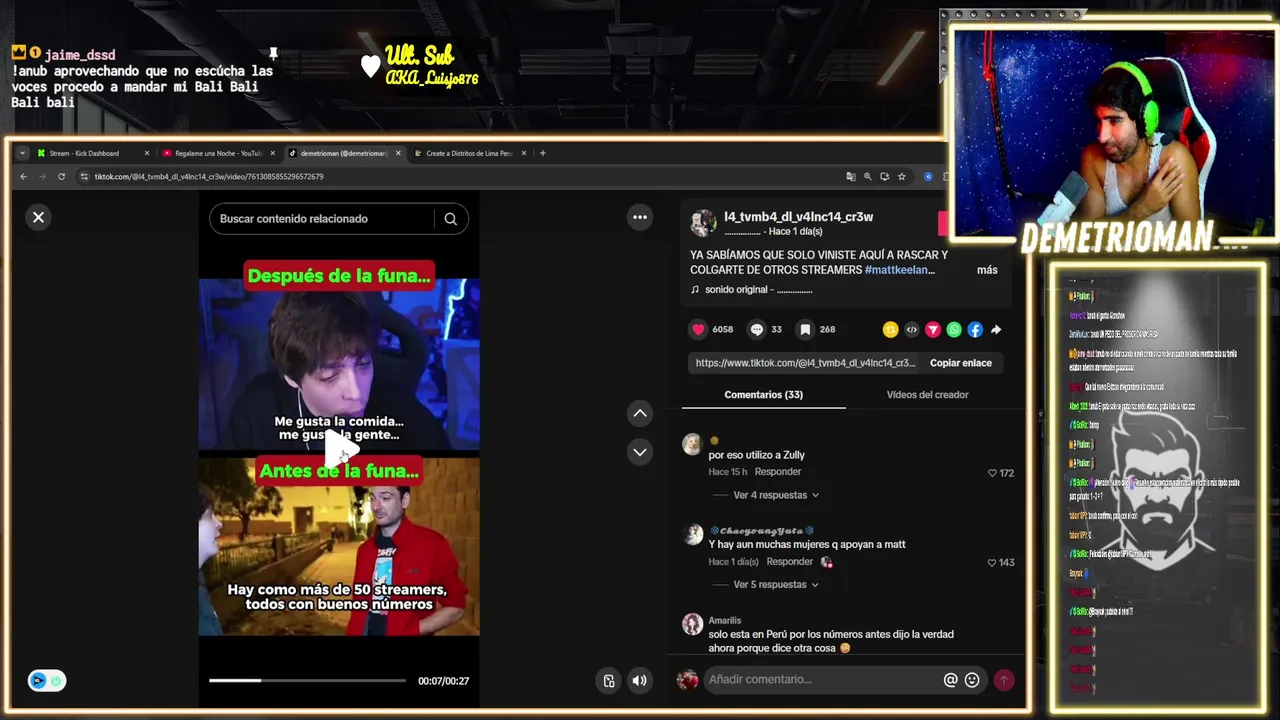
Task: Play the paused TikTok video
Action: [339, 451]
